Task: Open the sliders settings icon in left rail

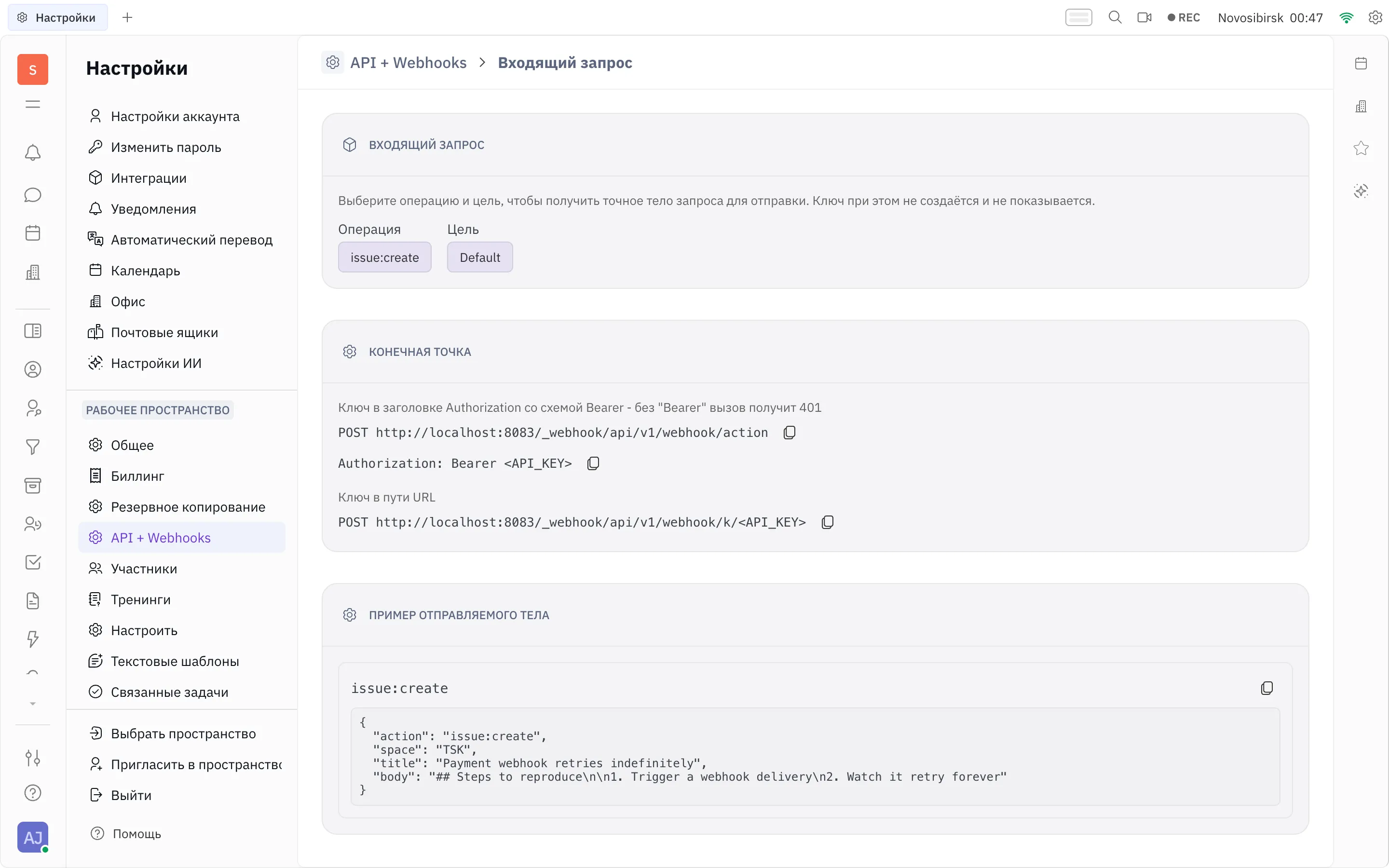Action: 33,758
